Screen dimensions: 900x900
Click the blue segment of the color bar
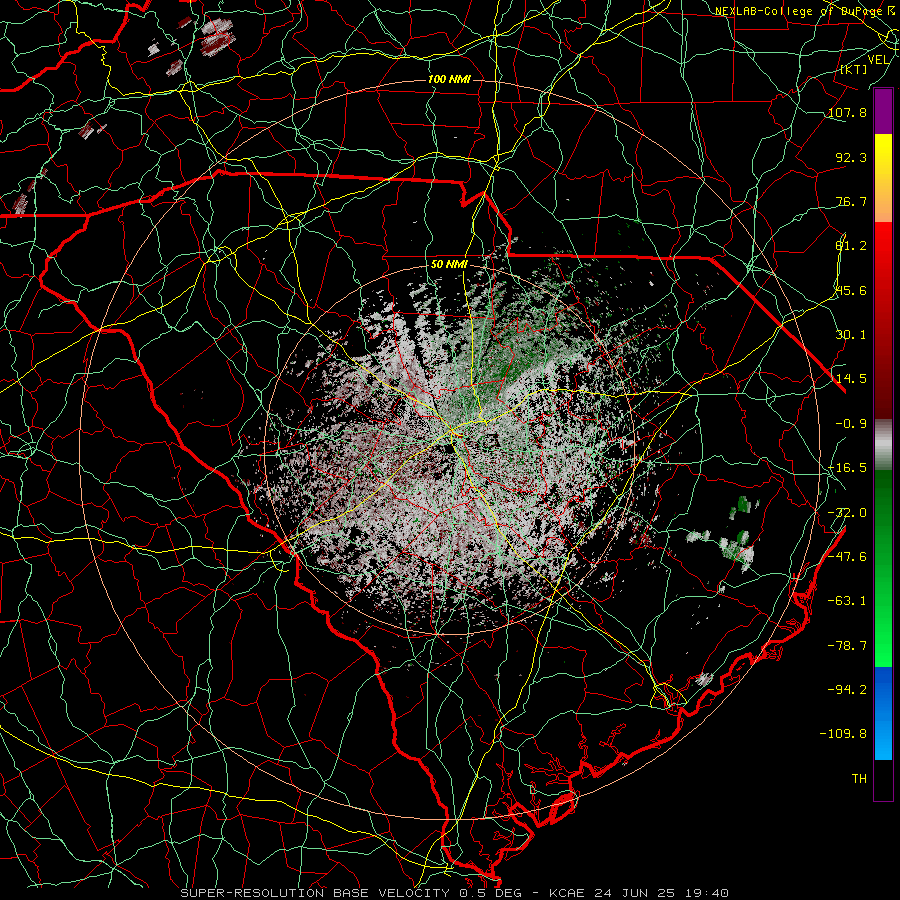[x=883, y=713]
